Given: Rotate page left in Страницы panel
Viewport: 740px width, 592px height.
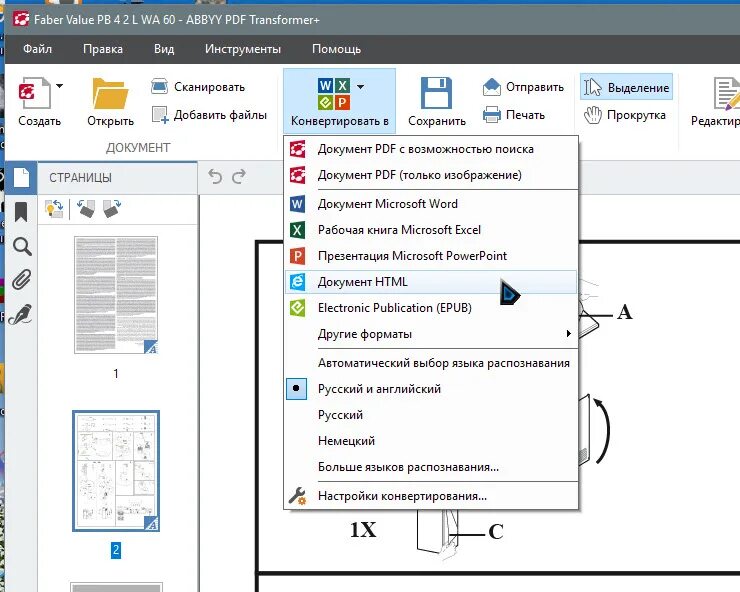Looking at the screenshot, I should pos(86,208).
